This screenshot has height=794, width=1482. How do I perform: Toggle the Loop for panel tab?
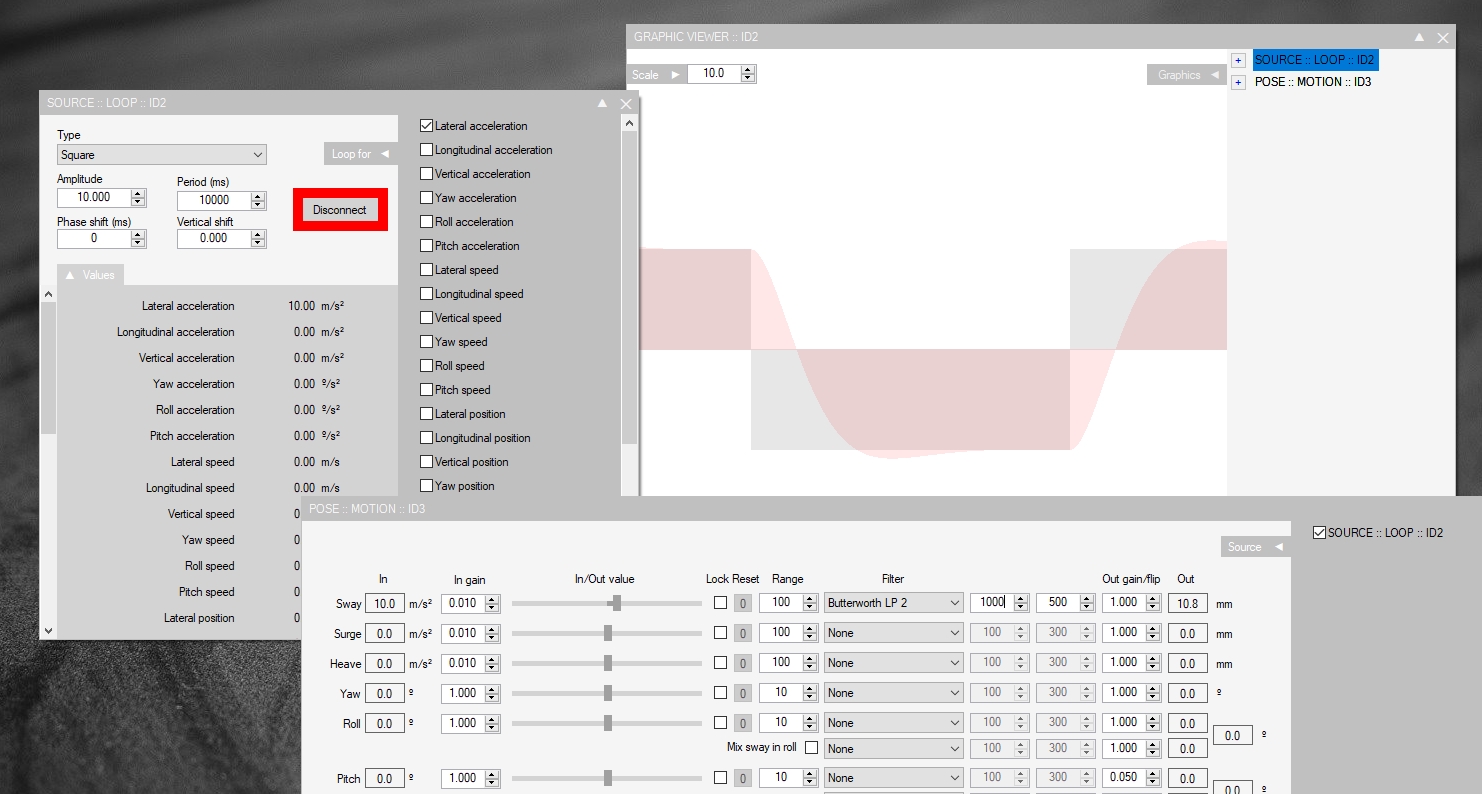[360, 154]
